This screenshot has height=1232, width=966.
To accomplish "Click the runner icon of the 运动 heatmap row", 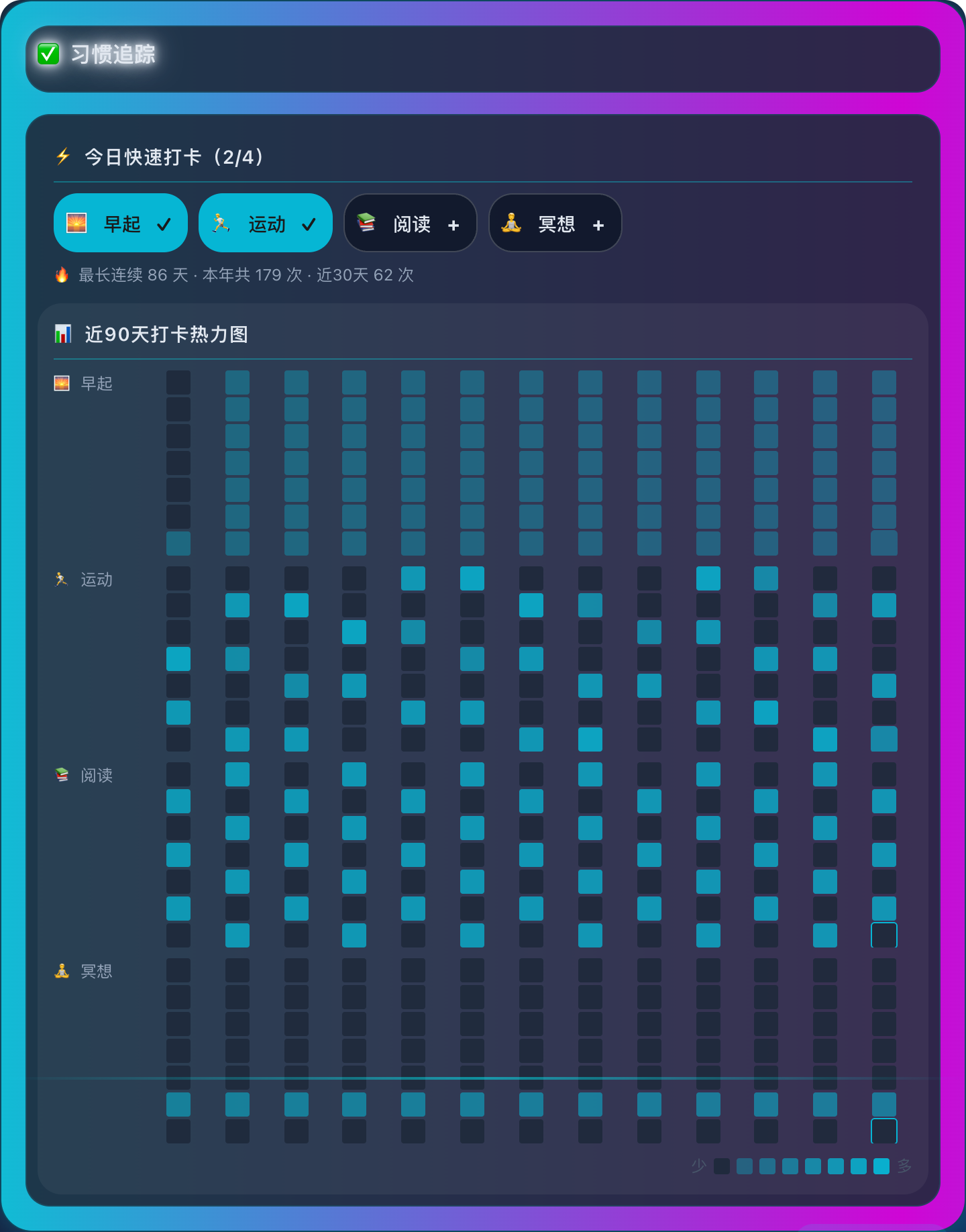I will click(x=62, y=579).
